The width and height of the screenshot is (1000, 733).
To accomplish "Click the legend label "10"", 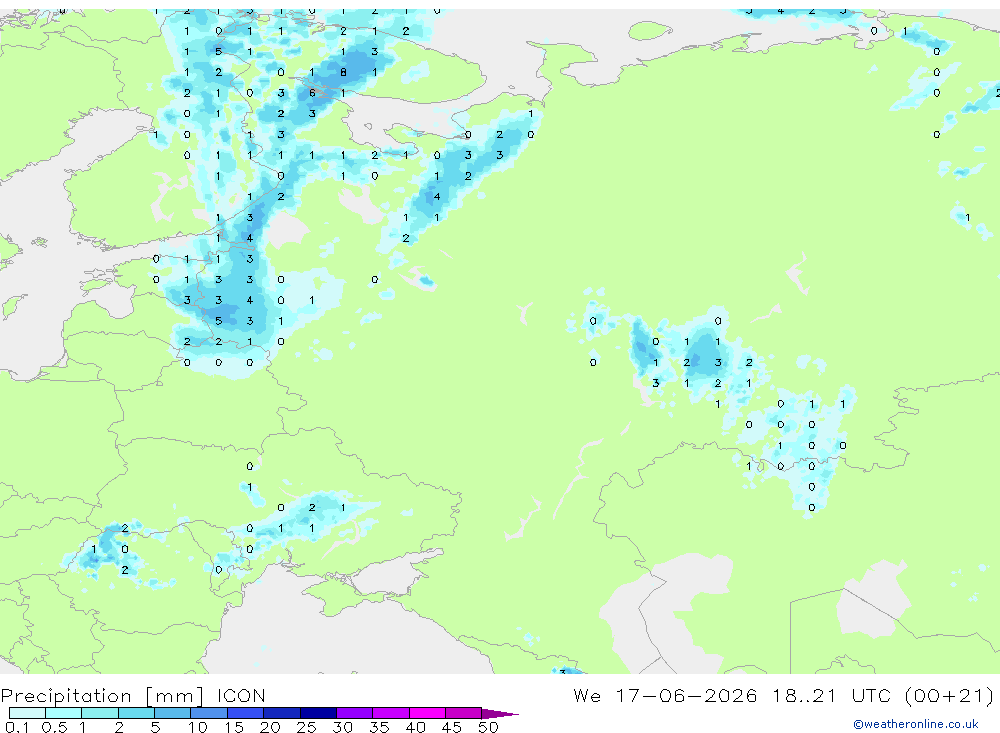I will (x=198, y=727).
